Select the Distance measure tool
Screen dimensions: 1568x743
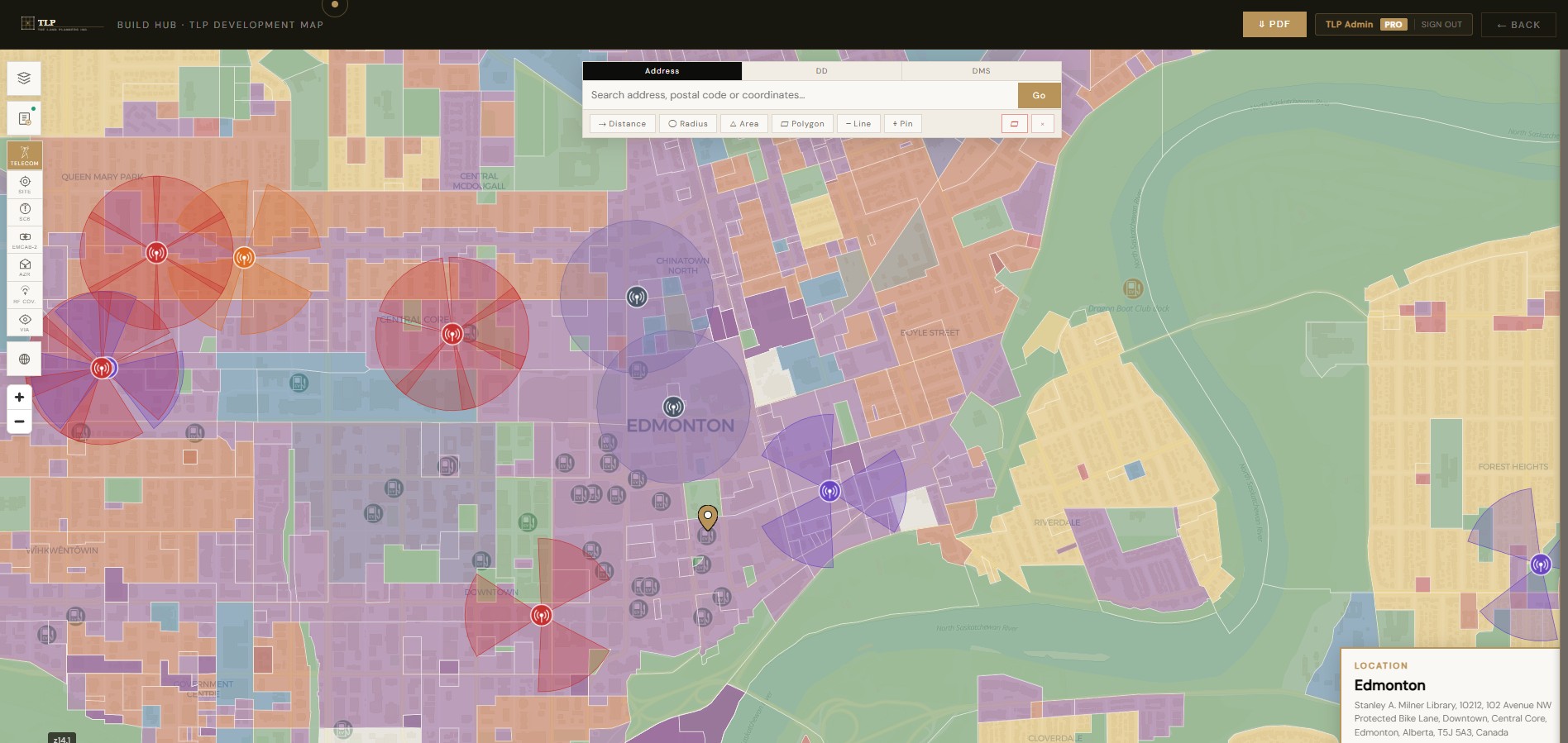click(623, 124)
